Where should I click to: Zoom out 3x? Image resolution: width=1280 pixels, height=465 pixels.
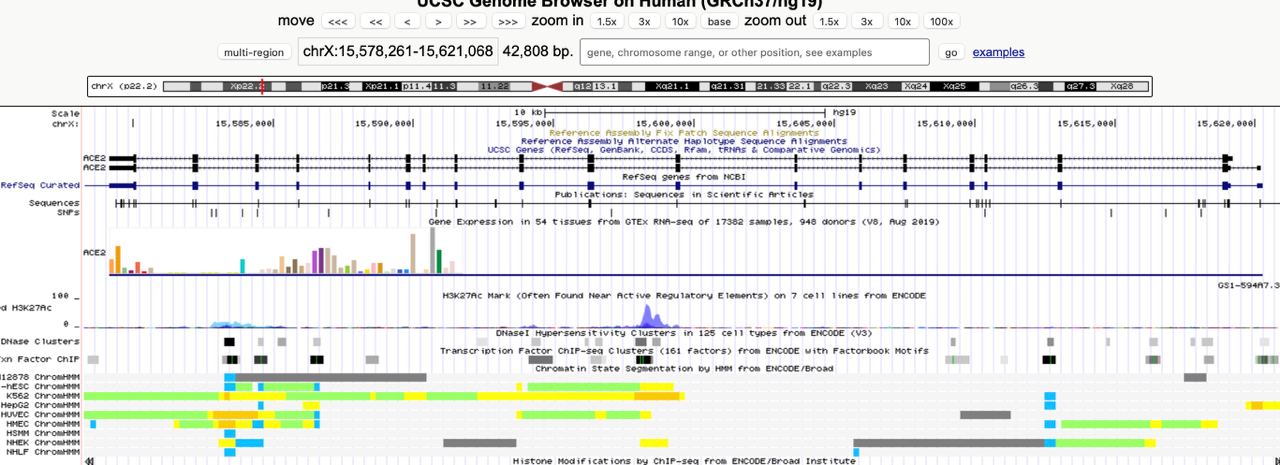867,21
